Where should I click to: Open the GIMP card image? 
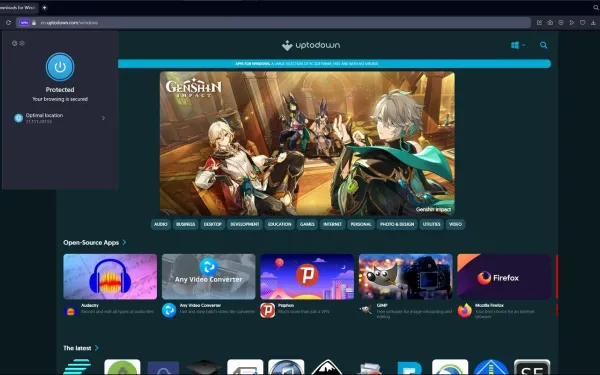tap(406, 277)
